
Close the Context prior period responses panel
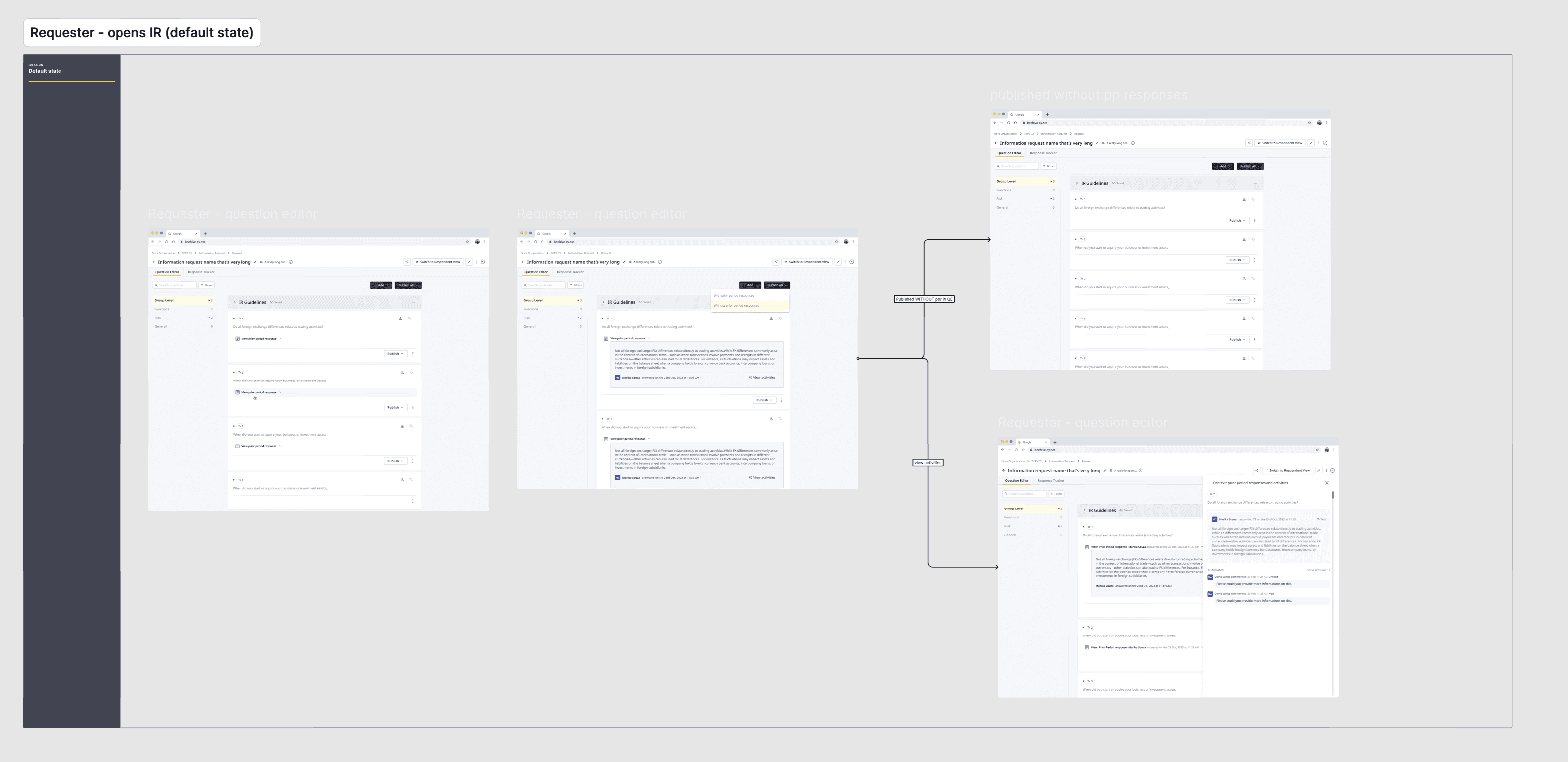click(1327, 483)
